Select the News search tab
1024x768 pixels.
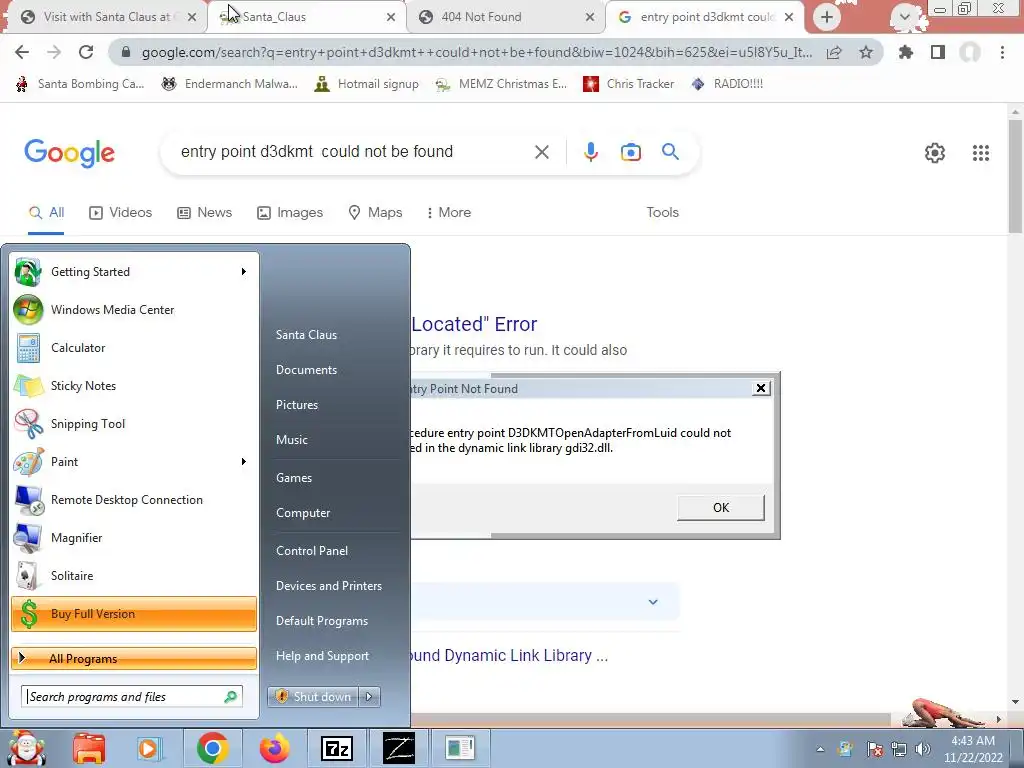pyautogui.click(x=205, y=212)
